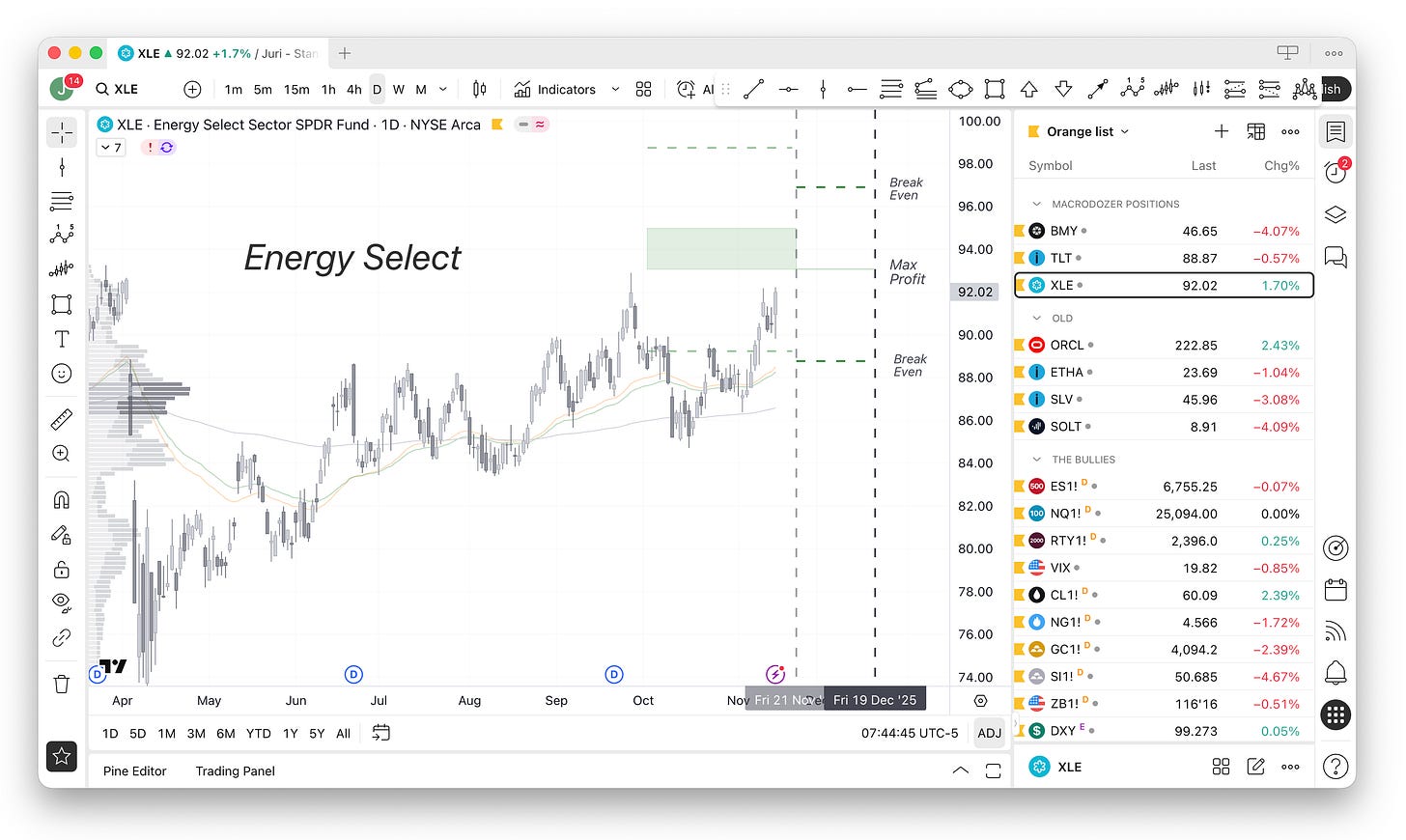Image resolution: width=1406 pixels, height=840 pixels.
Task: Pick the horizontal line drawing shortcut
Action: [789, 89]
